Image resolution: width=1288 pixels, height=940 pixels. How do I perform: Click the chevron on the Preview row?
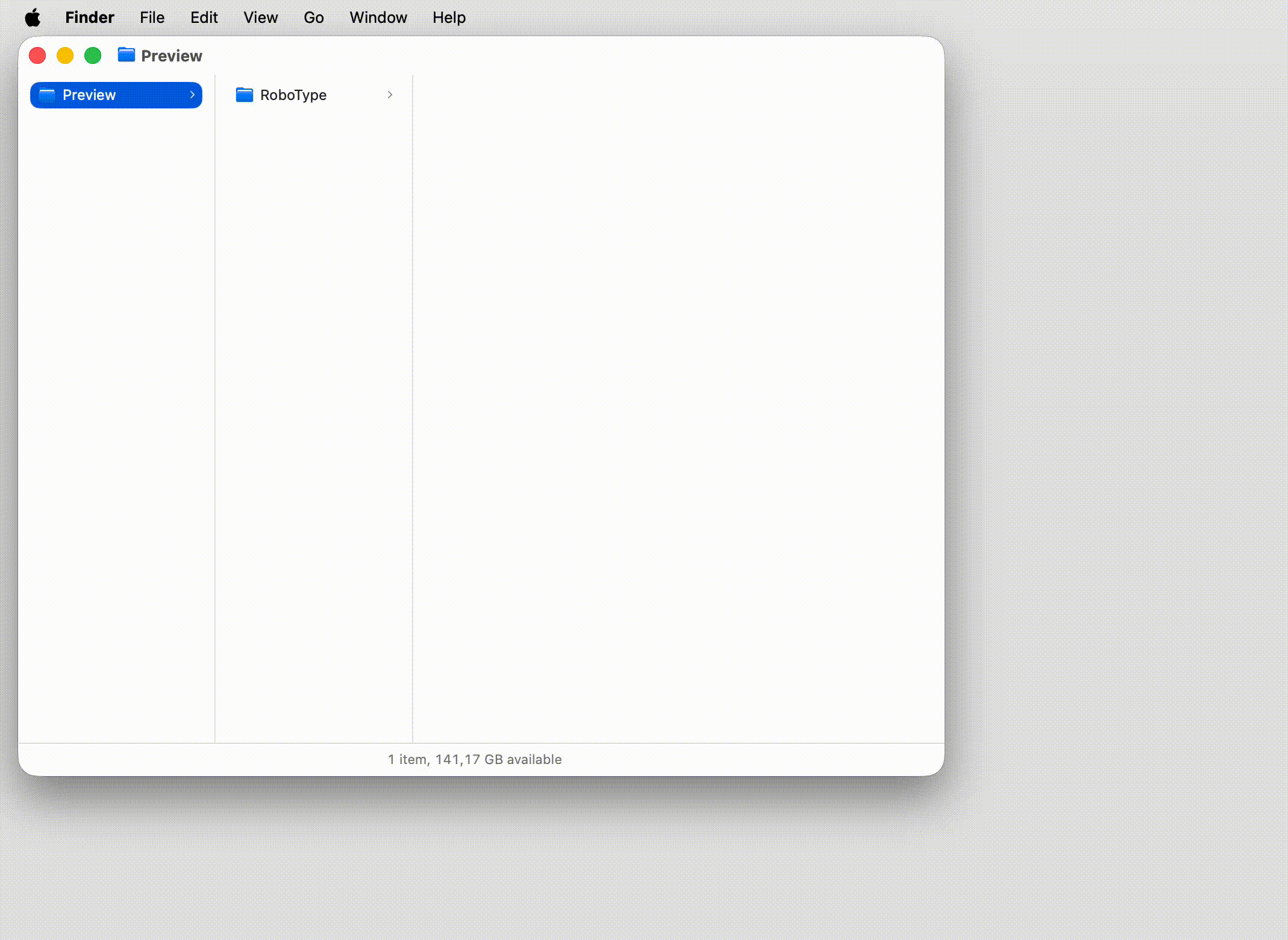(192, 95)
